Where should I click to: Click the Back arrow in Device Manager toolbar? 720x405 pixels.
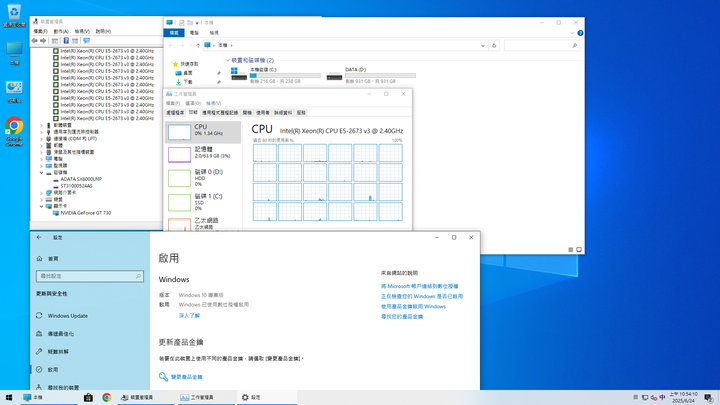[34, 41]
